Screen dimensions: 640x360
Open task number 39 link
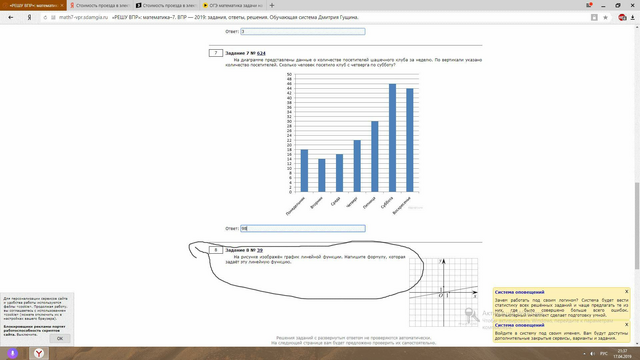tap(260, 250)
